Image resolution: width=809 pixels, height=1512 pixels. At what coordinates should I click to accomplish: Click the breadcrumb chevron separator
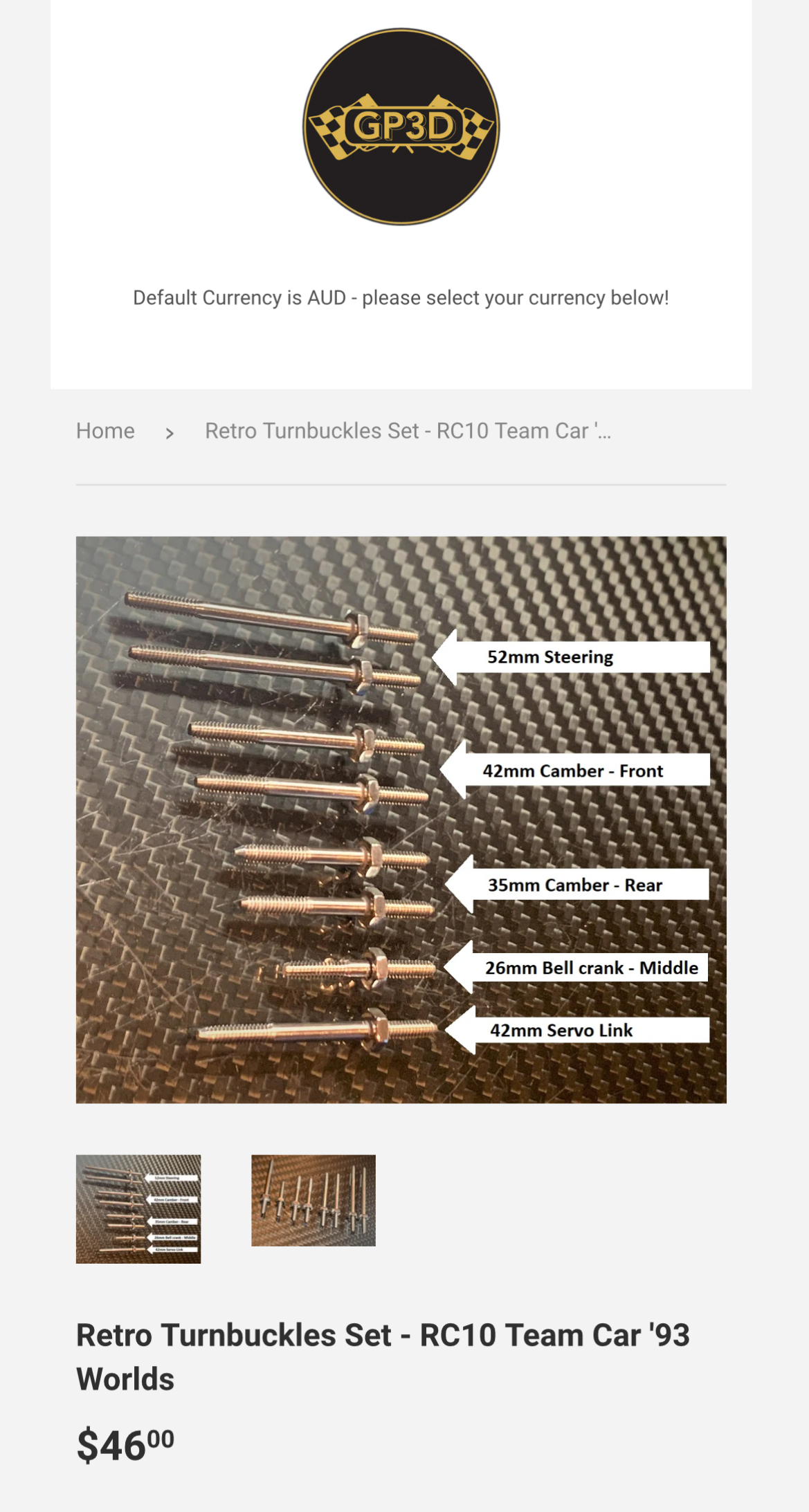tap(170, 433)
